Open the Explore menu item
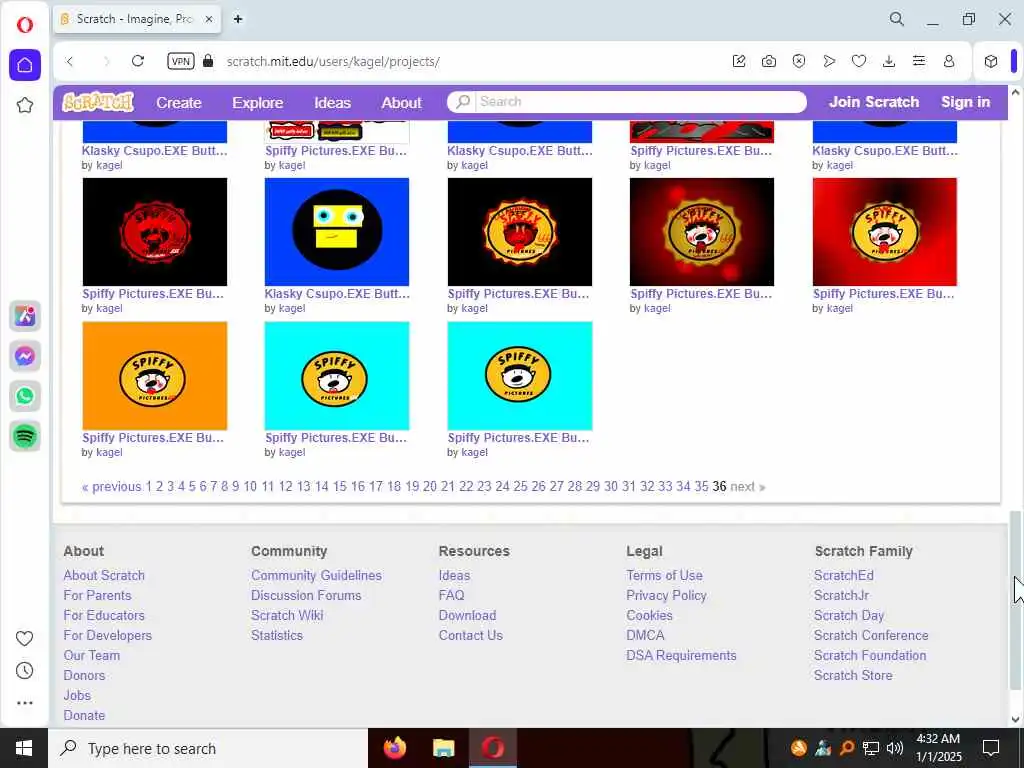 pos(257,103)
